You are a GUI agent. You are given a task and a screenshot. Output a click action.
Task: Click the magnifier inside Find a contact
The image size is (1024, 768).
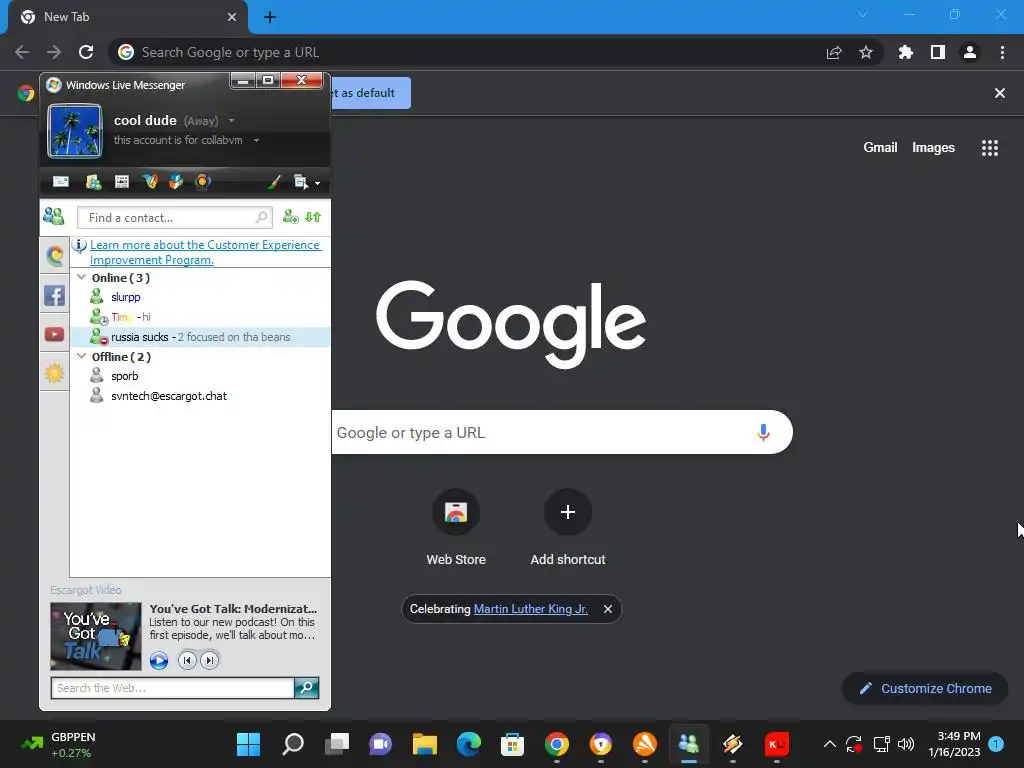click(x=261, y=217)
